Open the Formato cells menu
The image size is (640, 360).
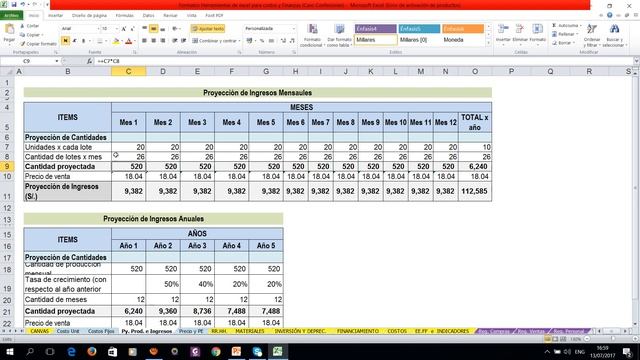[538, 33]
